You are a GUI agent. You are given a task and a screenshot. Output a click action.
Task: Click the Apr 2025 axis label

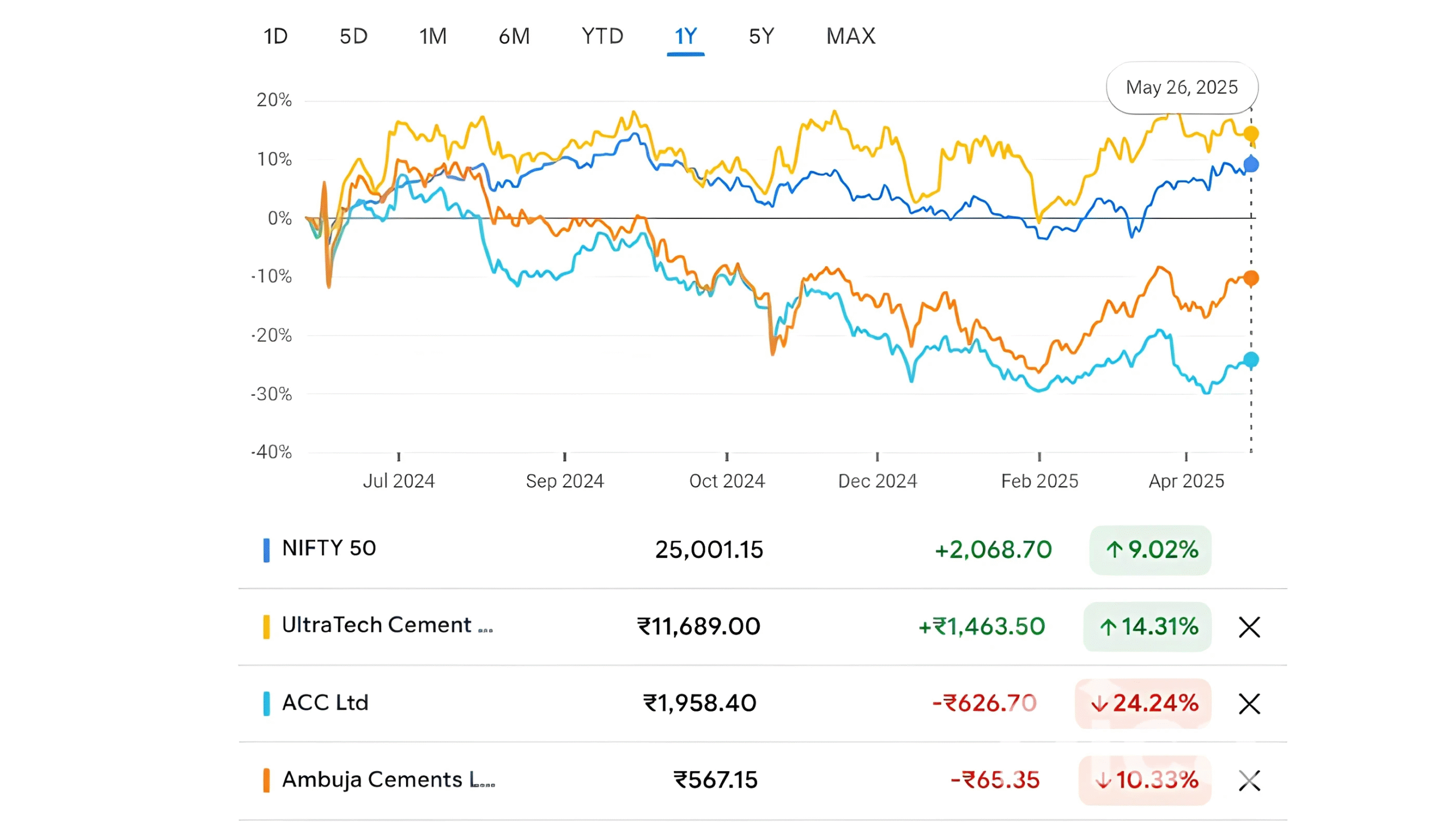(1186, 481)
